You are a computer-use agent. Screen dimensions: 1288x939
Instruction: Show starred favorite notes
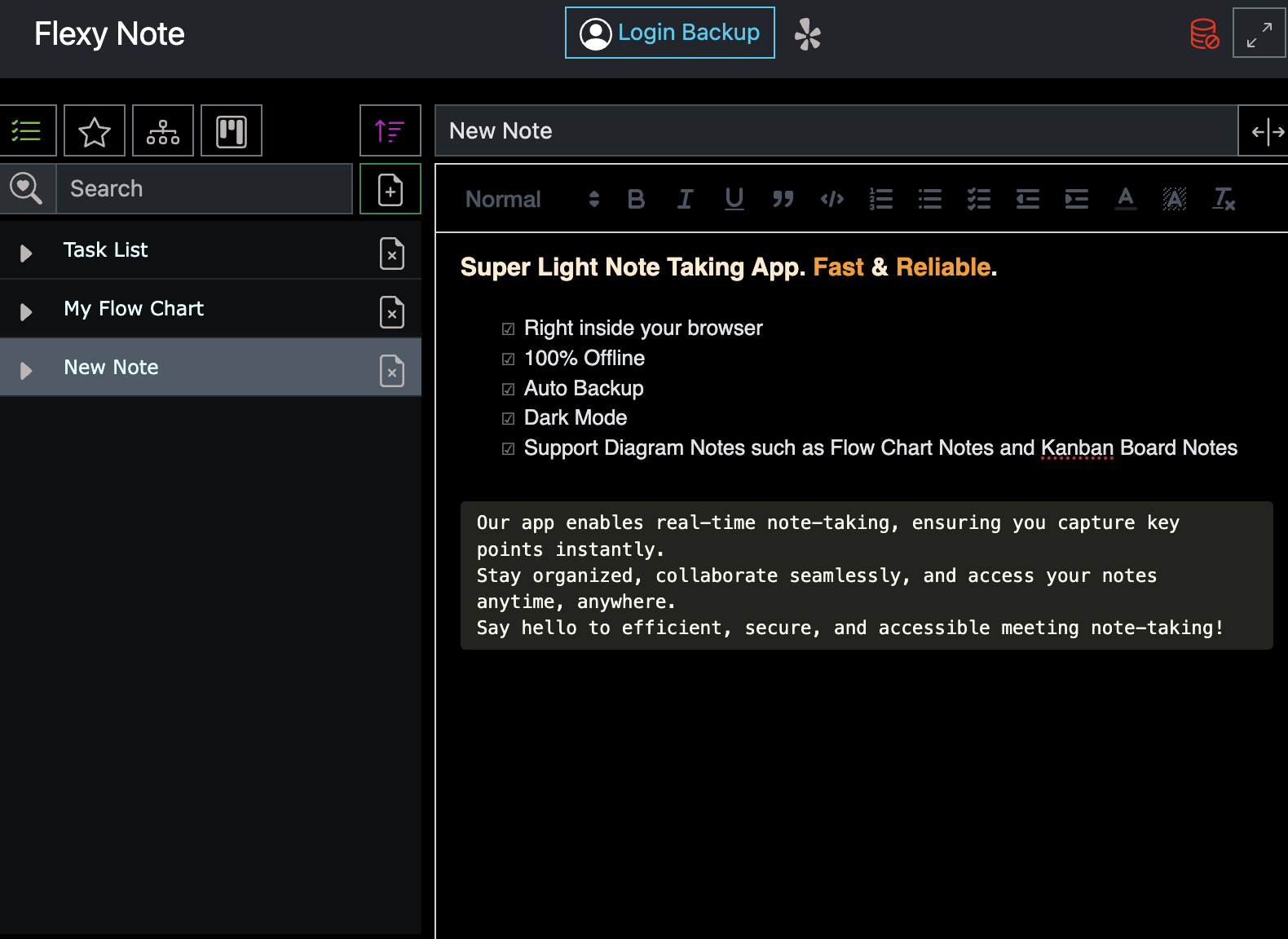[95, 130]
